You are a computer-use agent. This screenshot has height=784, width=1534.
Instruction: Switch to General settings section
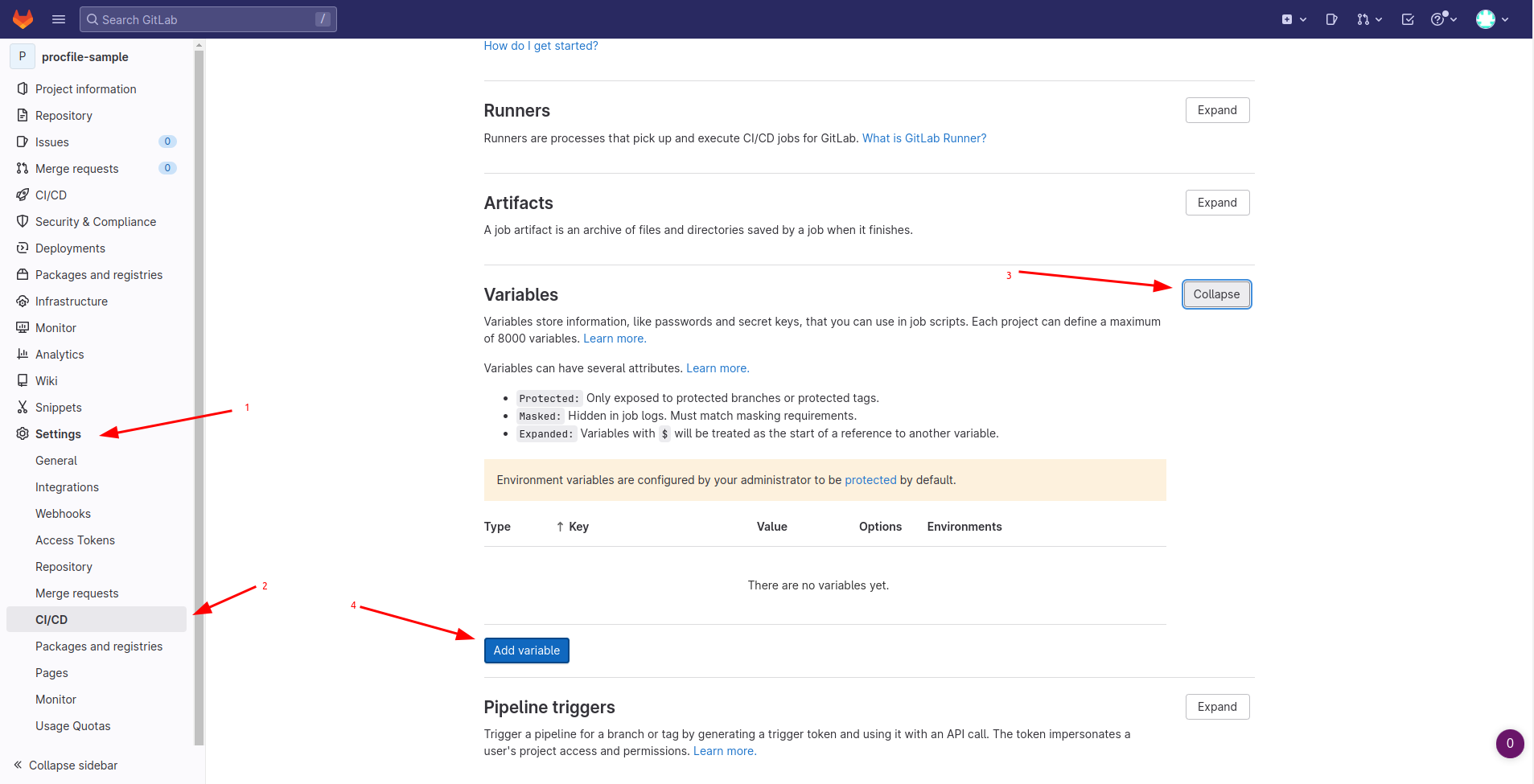click(x=56, y=460)
